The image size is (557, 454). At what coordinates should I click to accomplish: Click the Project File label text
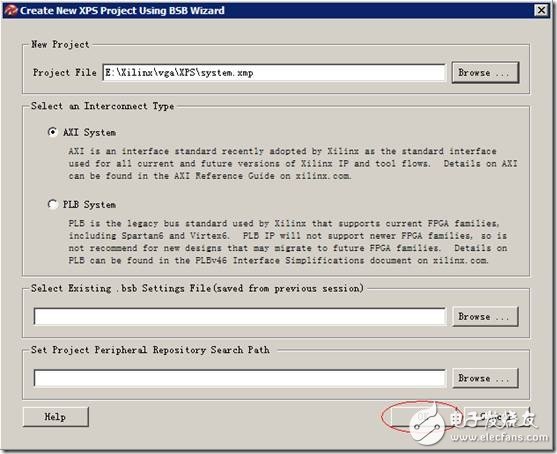click(65, 72)
